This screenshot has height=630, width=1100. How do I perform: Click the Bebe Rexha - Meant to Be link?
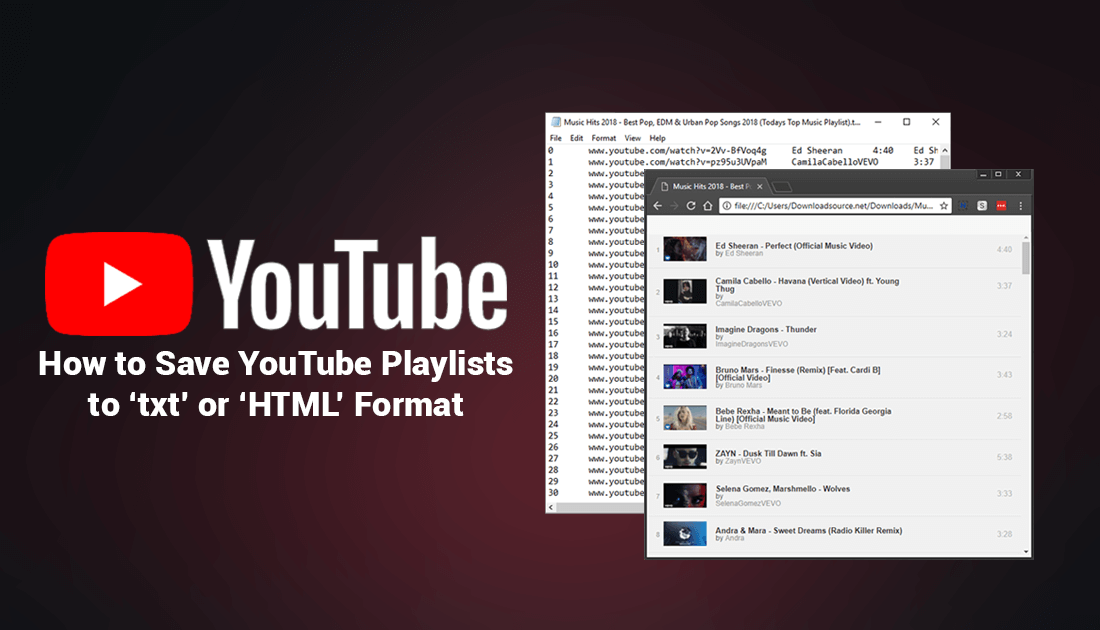coord(803,415)
